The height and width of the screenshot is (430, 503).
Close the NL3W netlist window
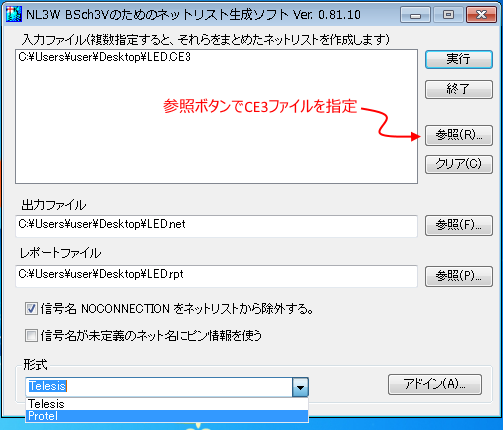click(x=481, y=15)
